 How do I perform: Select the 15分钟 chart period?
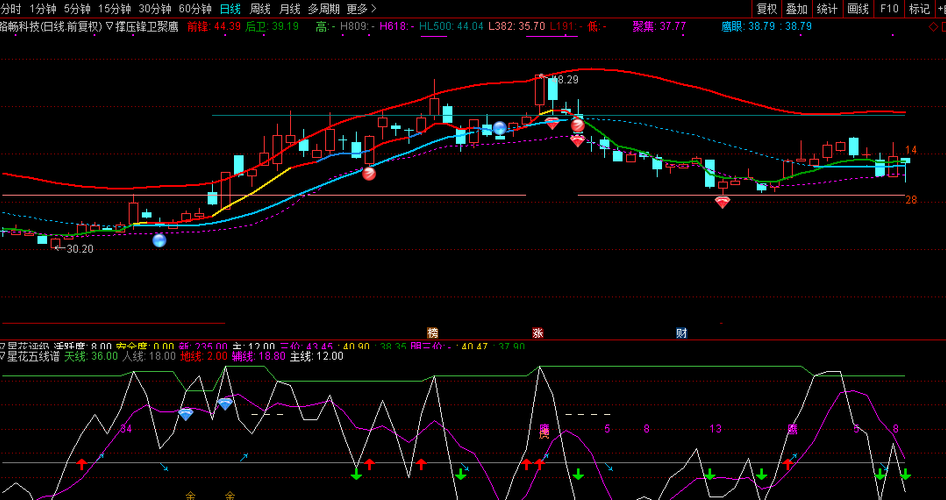click(113, 9)
